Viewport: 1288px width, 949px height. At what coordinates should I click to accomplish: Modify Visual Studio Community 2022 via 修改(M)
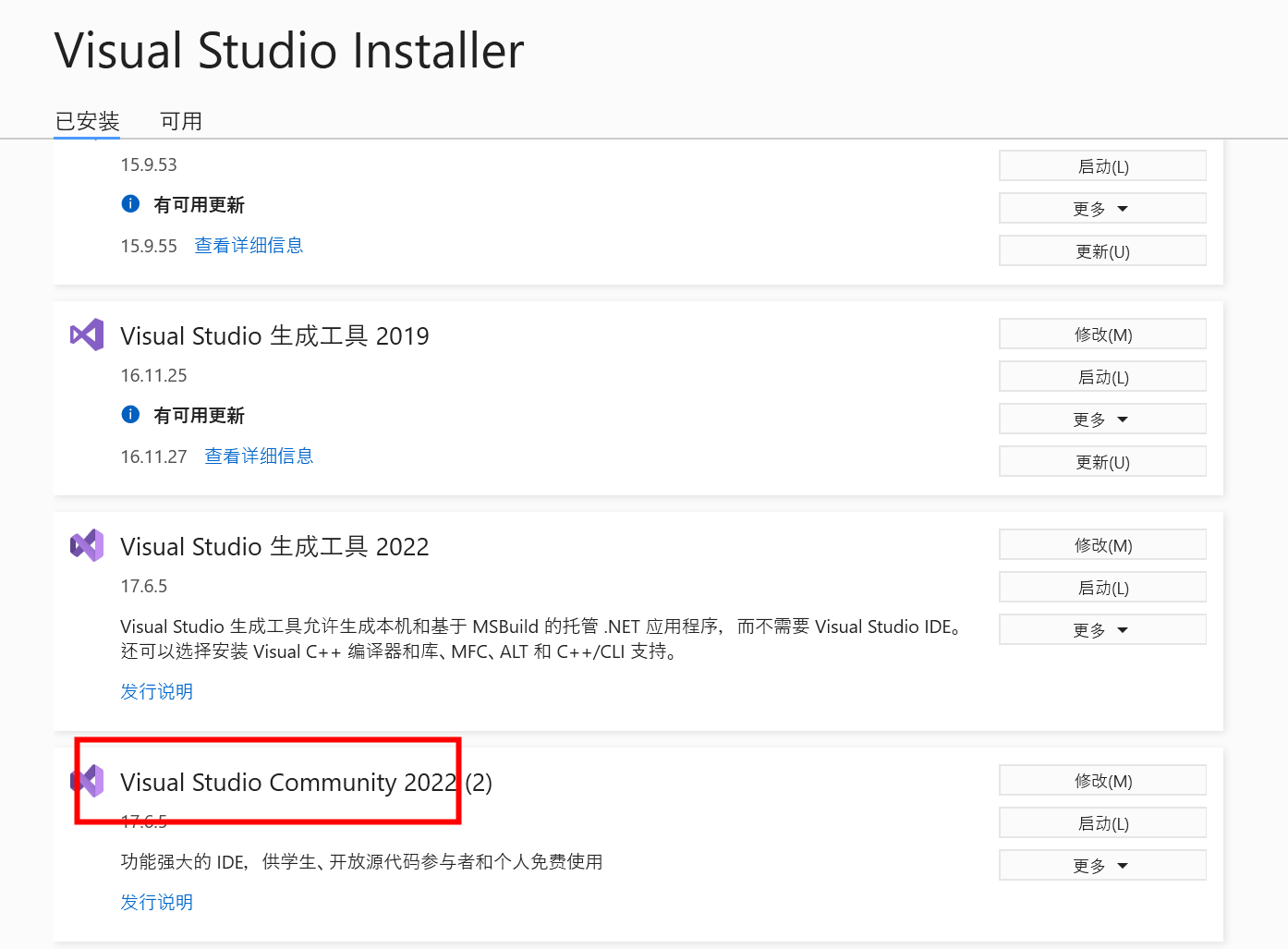[x=1102, y=781]
